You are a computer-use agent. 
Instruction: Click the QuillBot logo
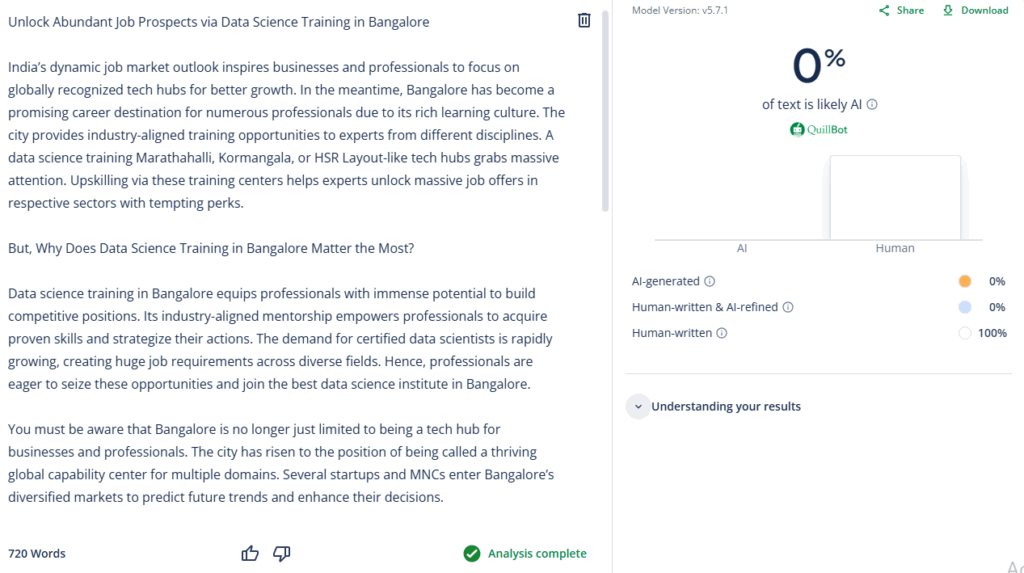pos(819,129)
